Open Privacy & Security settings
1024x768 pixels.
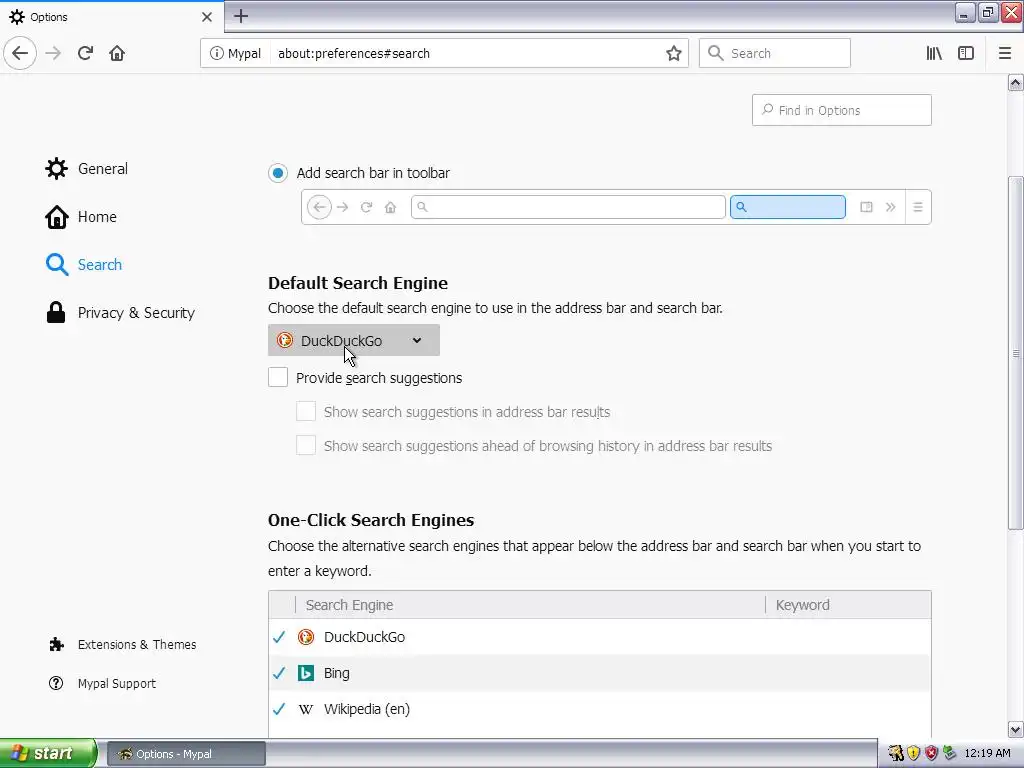[x=120, y=313]
